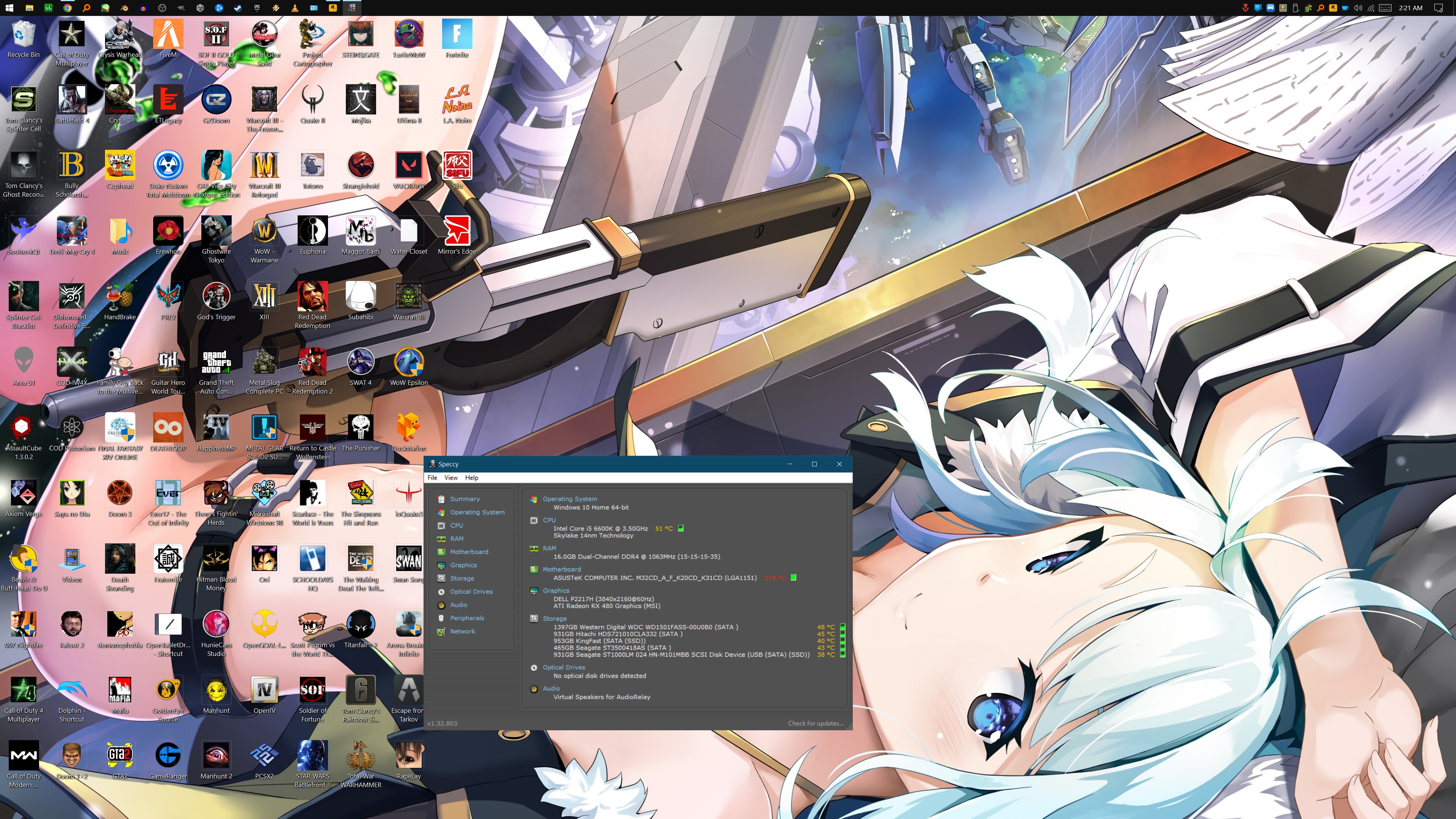Open the OpenIV desktop shortcut
The image size is (1456, 819).
click(264, 695)
